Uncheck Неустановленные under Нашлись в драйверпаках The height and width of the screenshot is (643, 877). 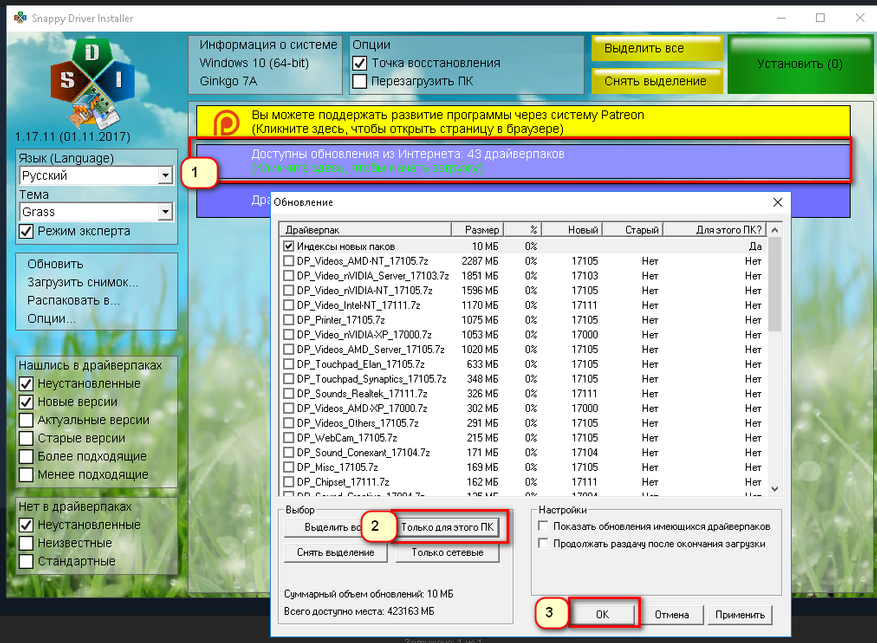(x=26, y=384)
